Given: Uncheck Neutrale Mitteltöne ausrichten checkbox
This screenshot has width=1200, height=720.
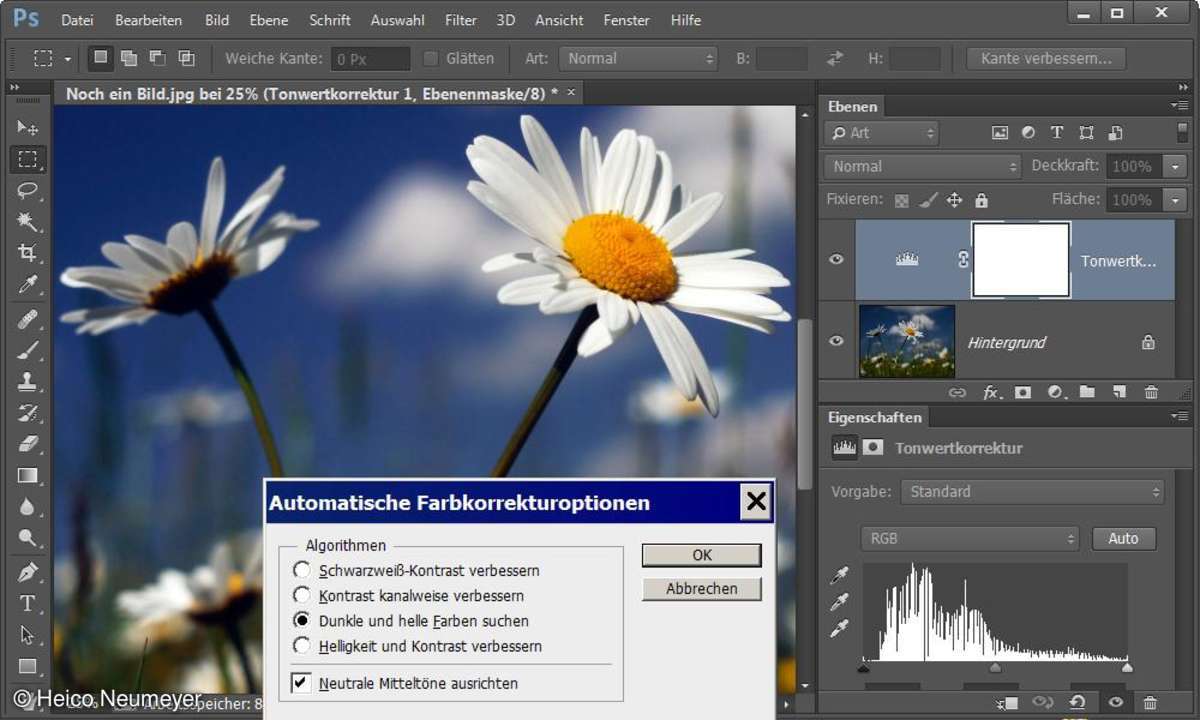Looking at the screenshot, I should point(301,683).
